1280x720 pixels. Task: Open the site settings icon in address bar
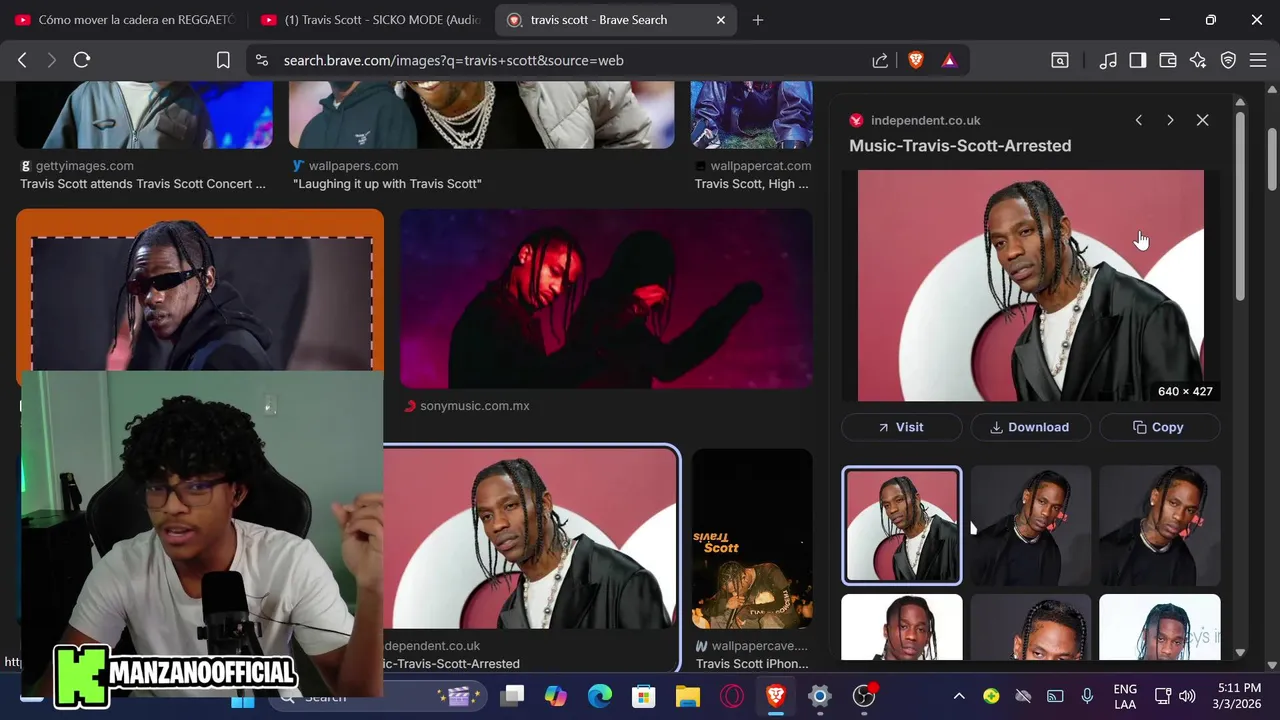point(262,60)
